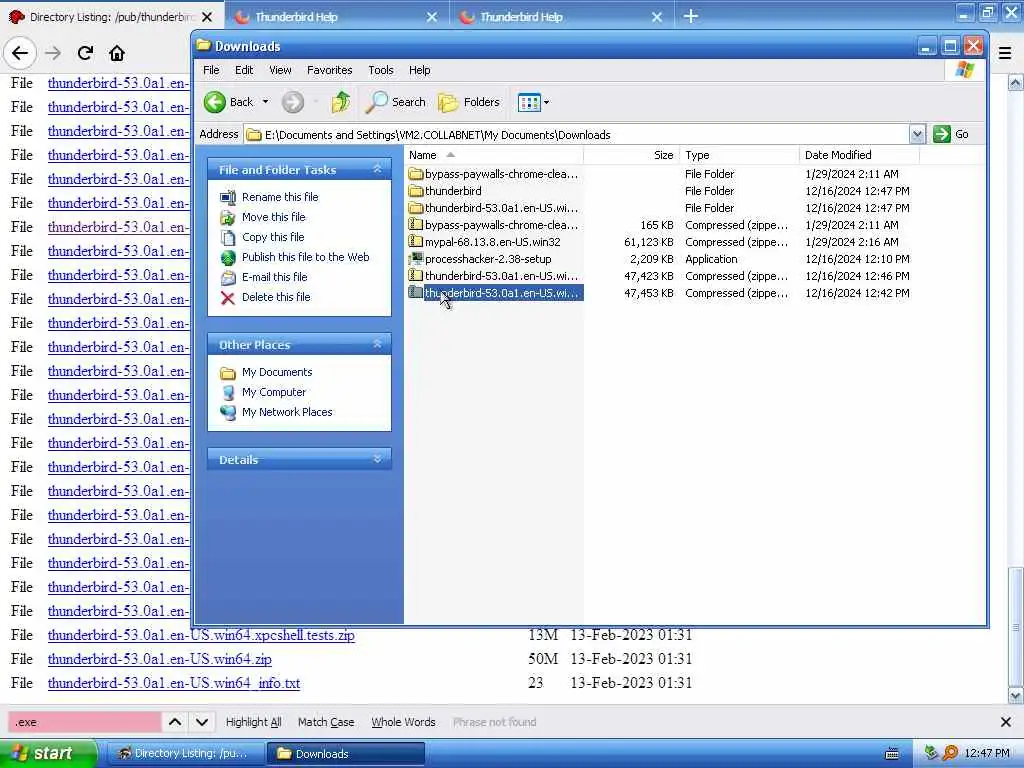The width and height of the screenshot is (1024, 768).
Task: Open the Favorites menu
Action: [x=329, y=70]
